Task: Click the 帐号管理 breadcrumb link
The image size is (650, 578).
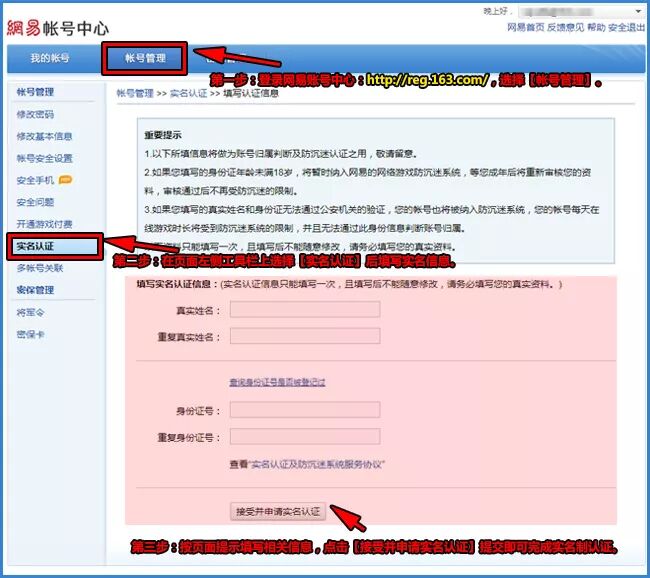Action: click(135, 93)
